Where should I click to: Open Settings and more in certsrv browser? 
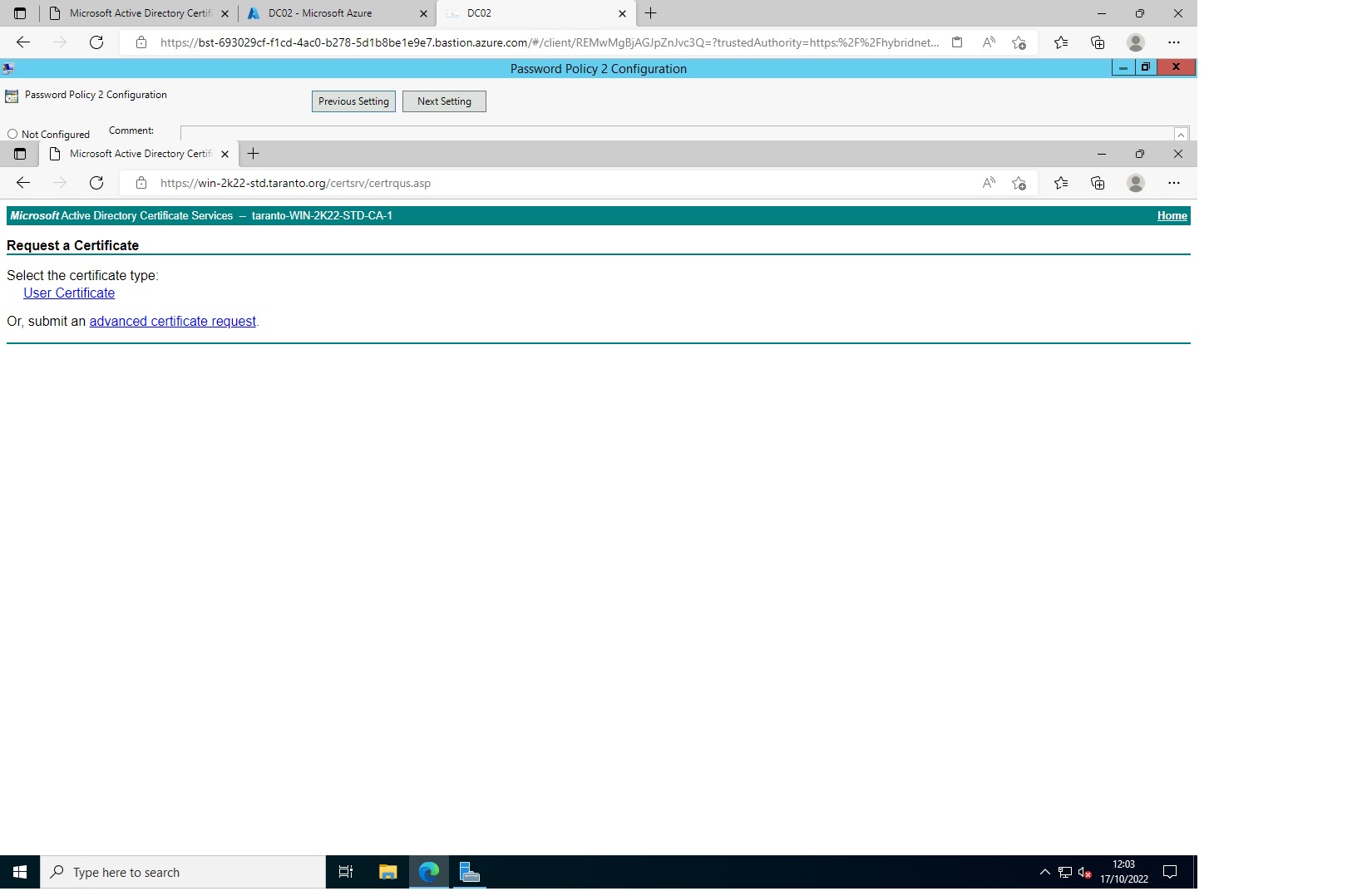[1174, 183]
